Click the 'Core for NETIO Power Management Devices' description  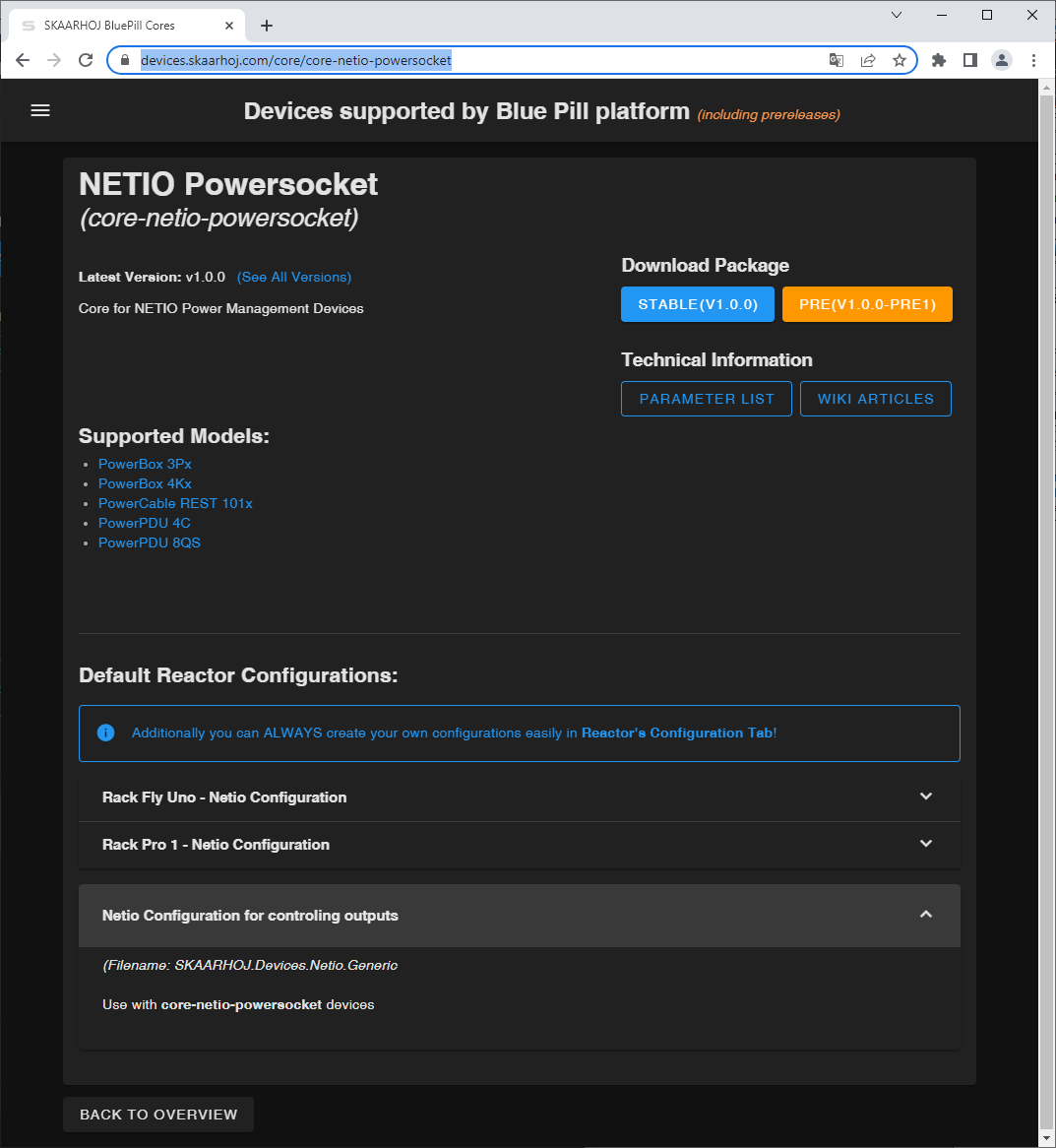[221, 309]
